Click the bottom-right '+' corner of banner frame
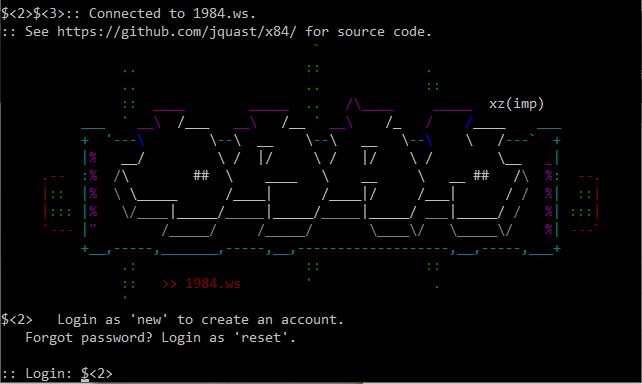The height and width of the screenshot is (384, 642). coord(556,248)
